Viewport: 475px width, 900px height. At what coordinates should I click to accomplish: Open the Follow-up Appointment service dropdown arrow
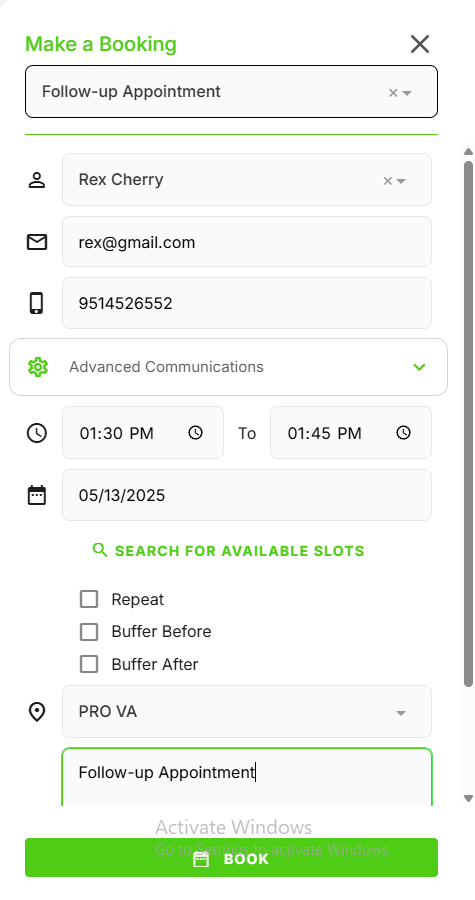407,93
